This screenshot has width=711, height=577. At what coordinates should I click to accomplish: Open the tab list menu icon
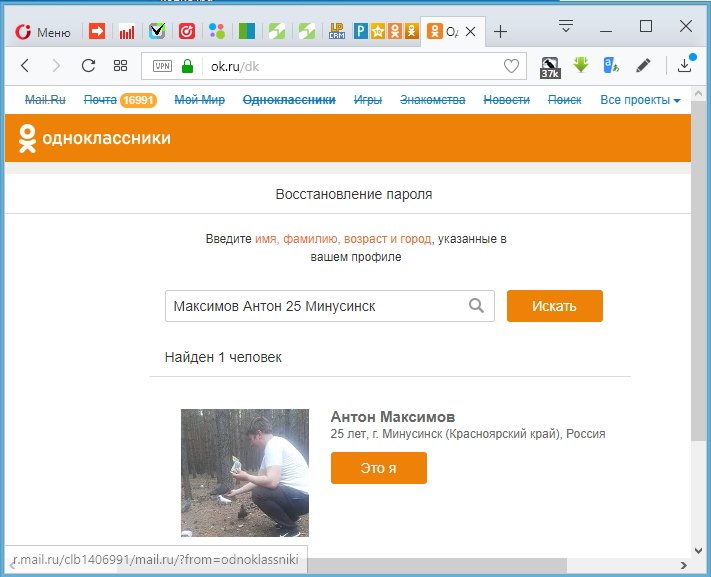click(x=567, y=26)
